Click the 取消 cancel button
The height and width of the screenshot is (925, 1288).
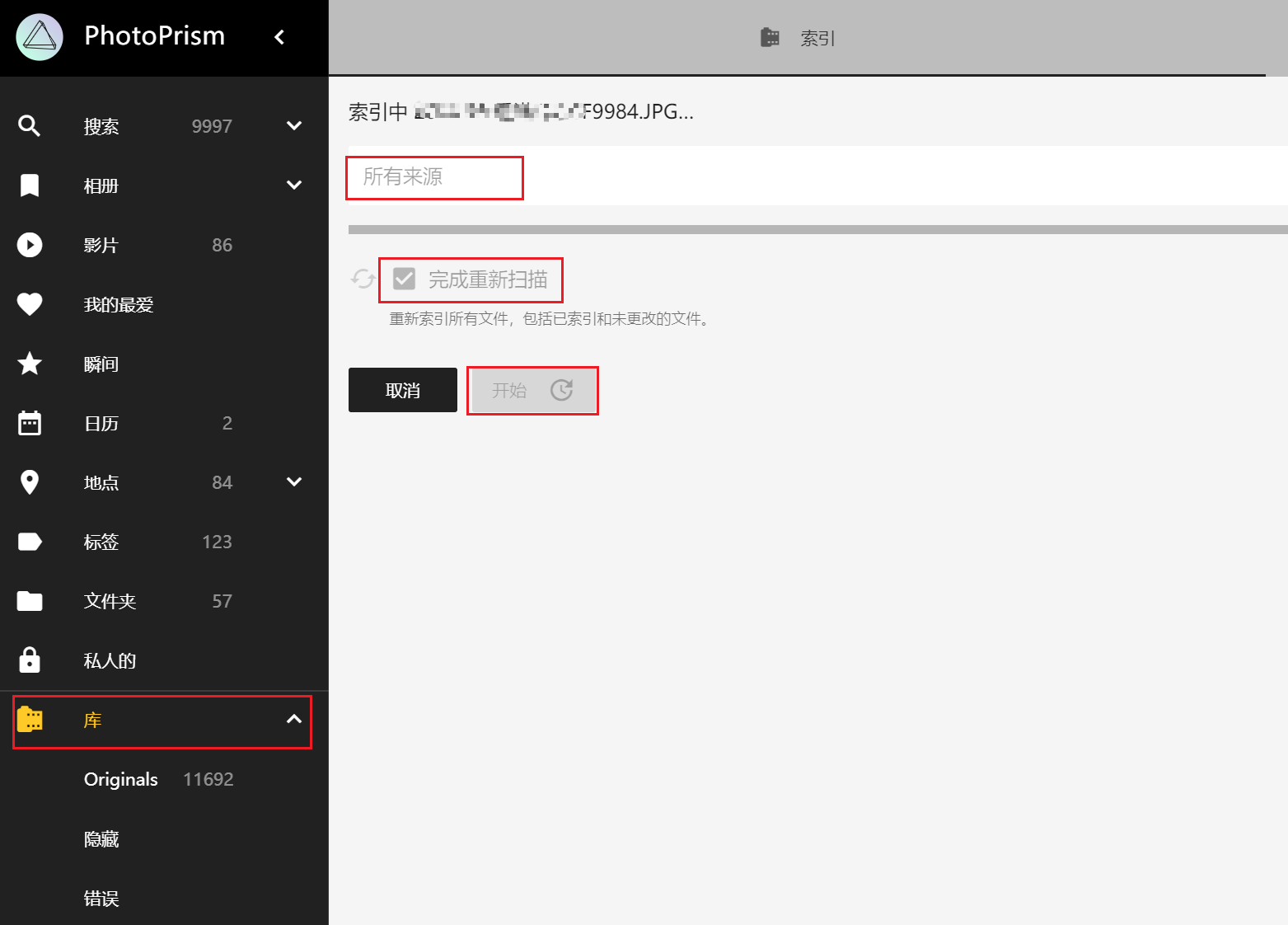403,390
